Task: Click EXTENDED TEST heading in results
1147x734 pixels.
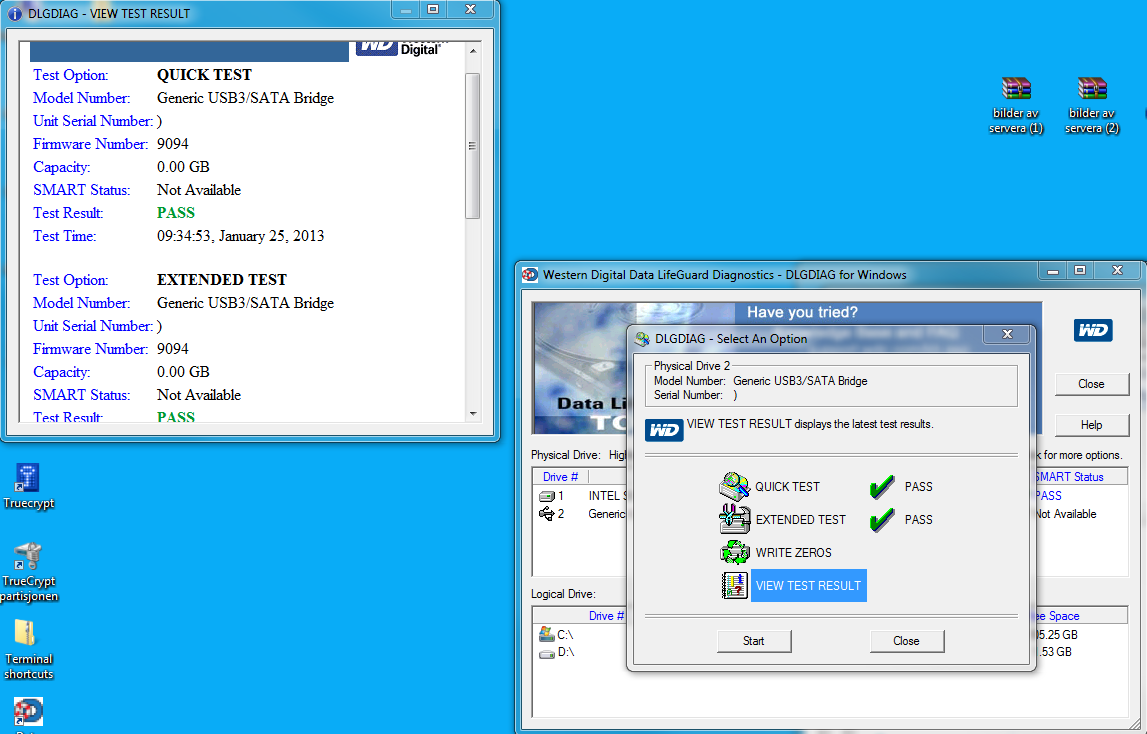Action: click(x=222, y=280)
